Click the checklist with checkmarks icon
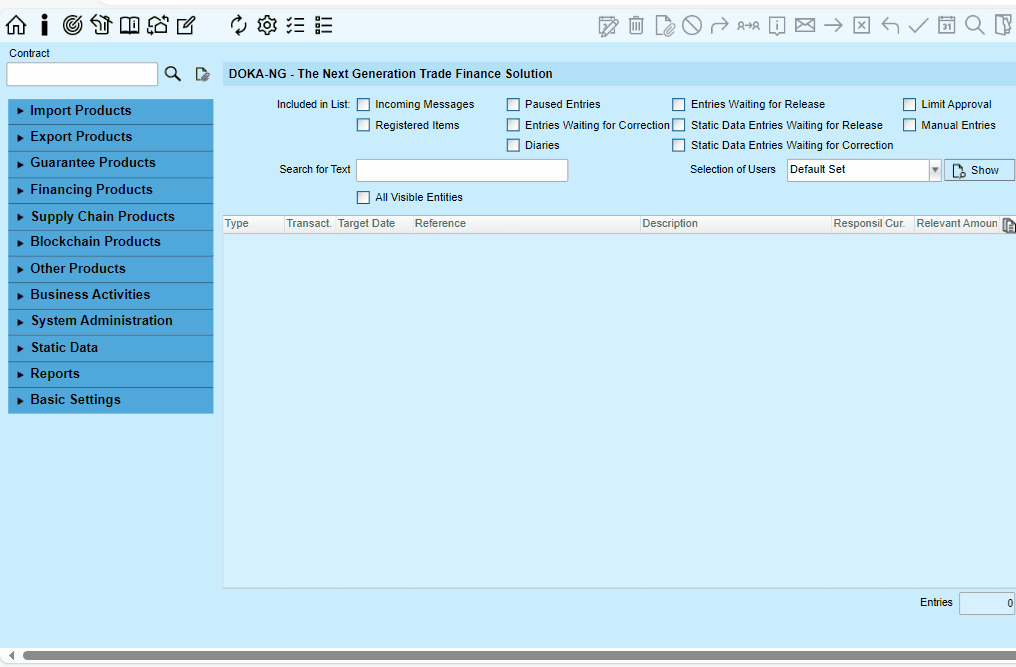Viewport: 1016px width, 667px height. 295,25
